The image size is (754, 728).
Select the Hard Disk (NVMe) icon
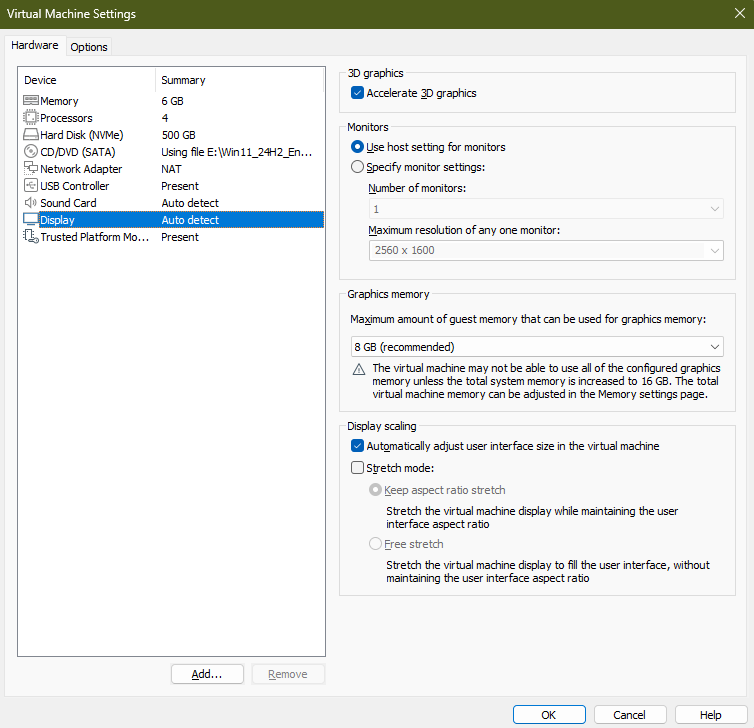(30, 135)
